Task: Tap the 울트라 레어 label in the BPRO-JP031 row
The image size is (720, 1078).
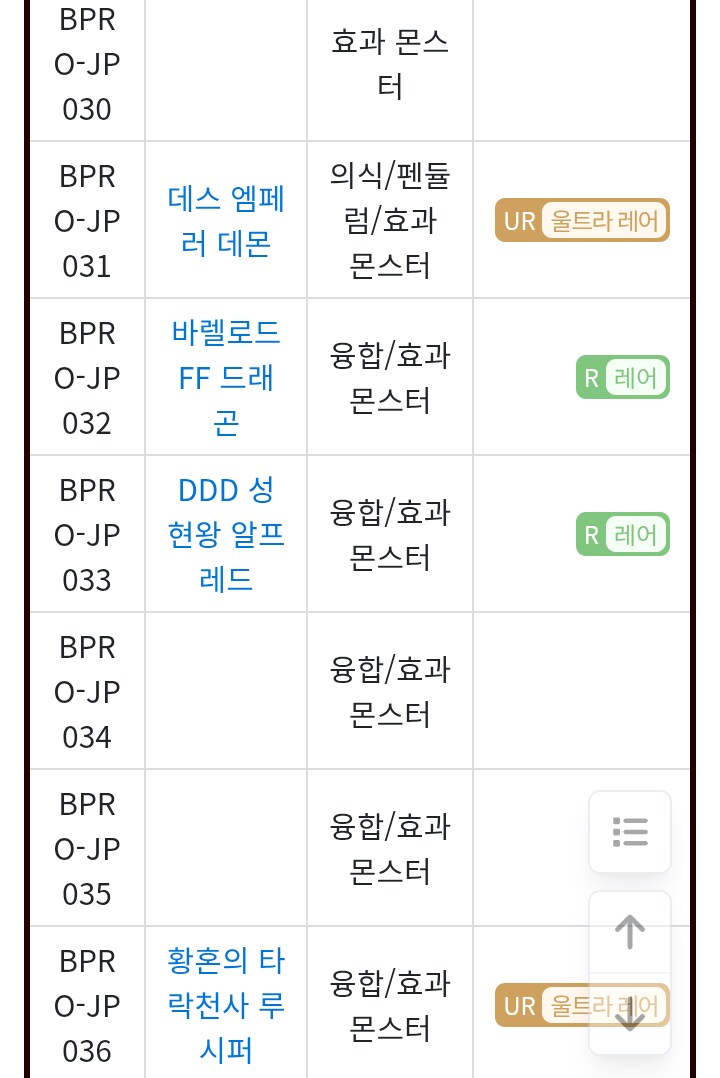Action: (x=605, y=220)
